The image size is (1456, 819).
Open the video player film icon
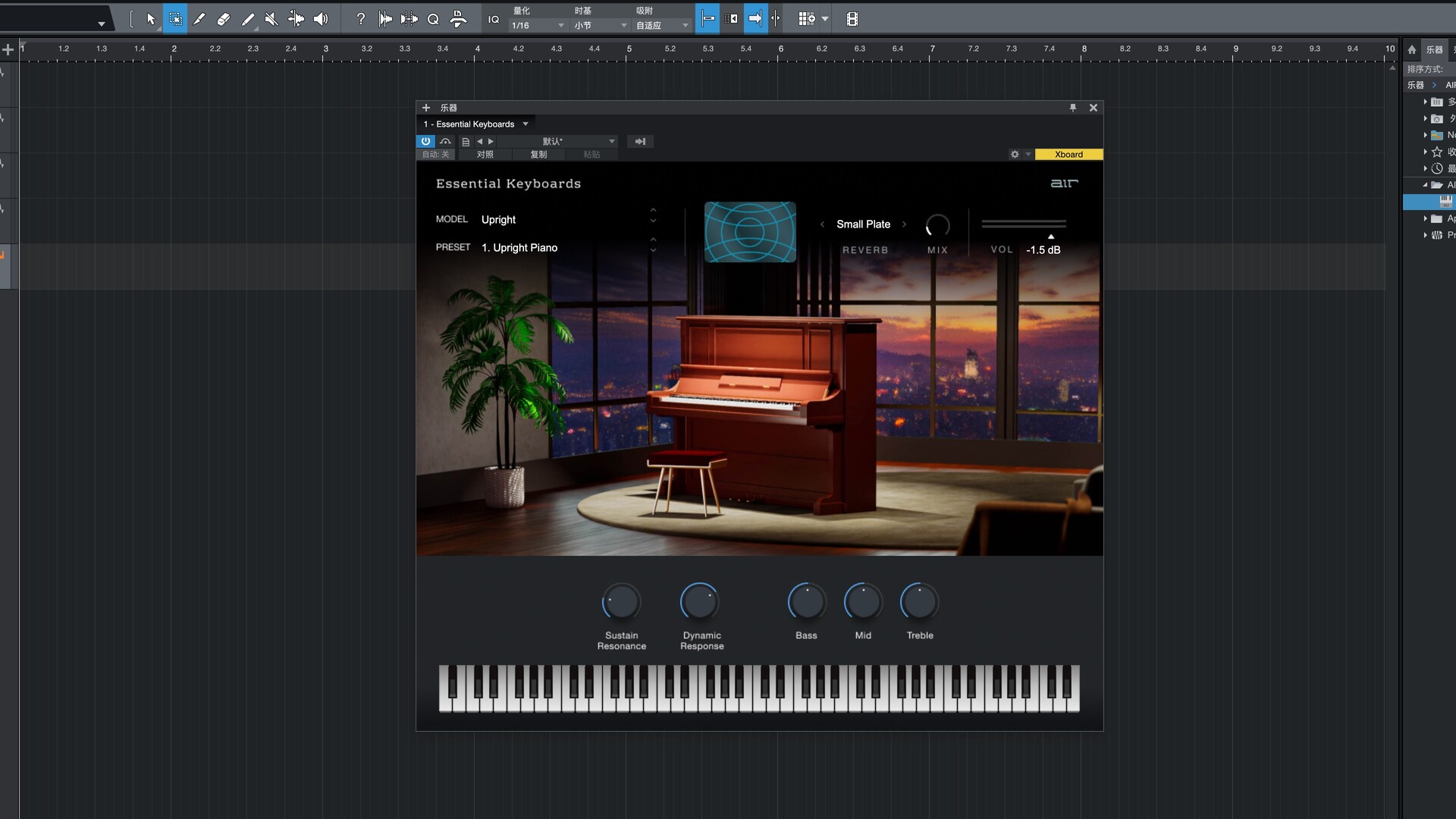(x=852, y=19)
